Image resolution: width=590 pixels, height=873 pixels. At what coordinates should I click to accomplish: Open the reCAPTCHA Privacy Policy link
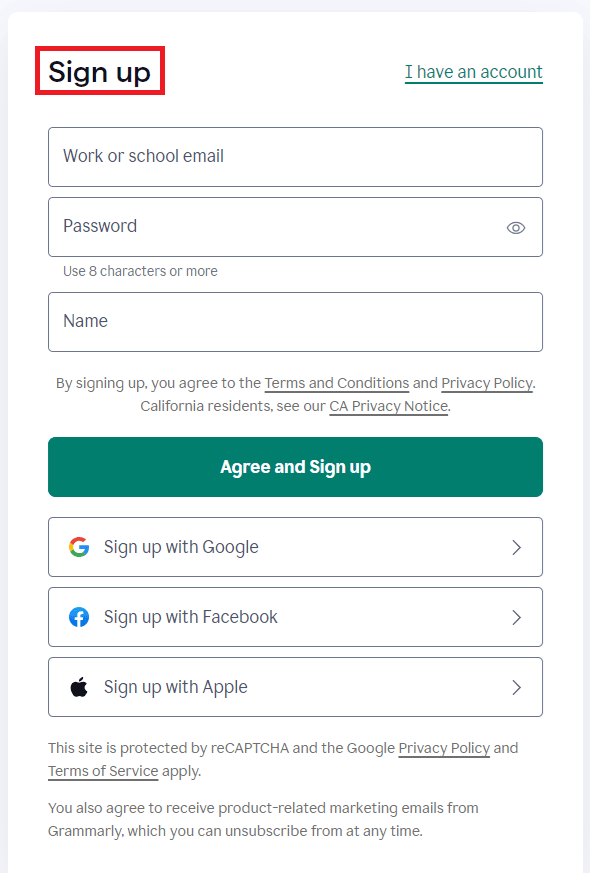pyautogui.click(x=444, y=748)
